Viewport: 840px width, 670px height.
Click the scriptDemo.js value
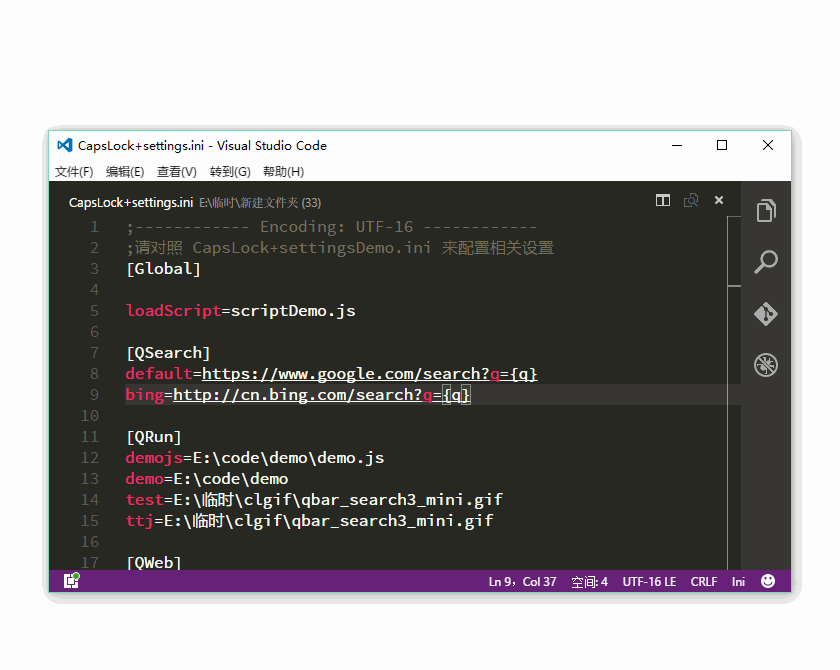[x=293, y=311]
